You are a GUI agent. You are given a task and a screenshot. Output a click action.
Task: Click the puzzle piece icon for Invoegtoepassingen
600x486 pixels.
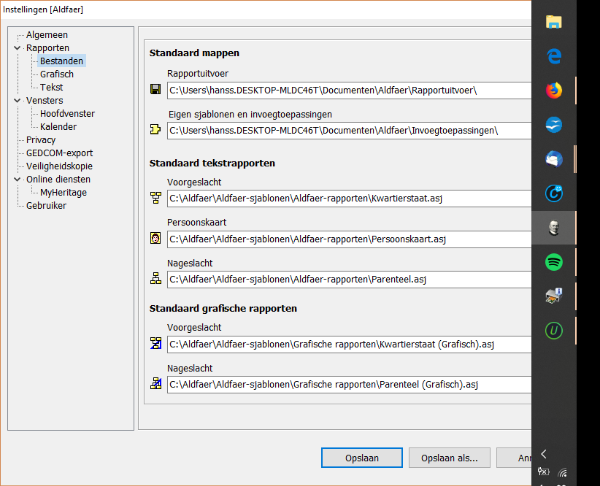tap(155, 130)
